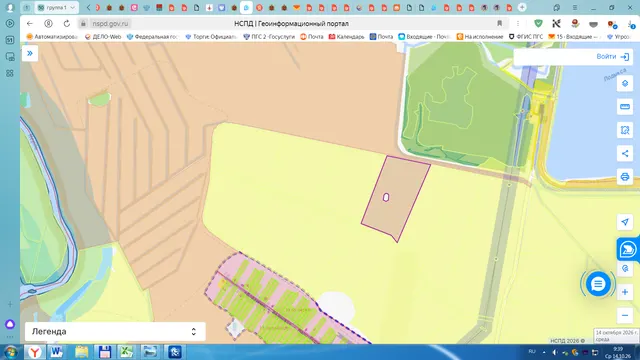Image resolution: width=640 pixels, height=360 pixels.
Task: Click the taskbar clock
Action: pyautogui.click(x=618, y=353)
